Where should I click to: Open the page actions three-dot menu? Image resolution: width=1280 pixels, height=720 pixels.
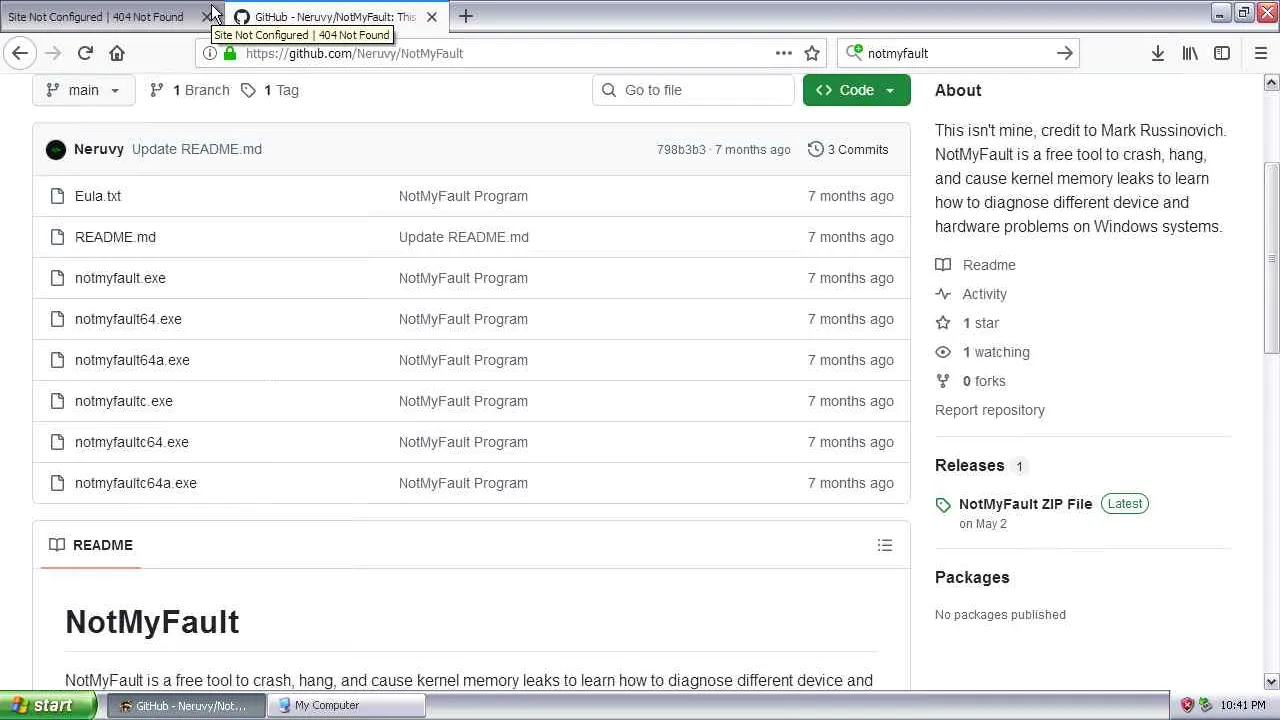pos(784,53)
